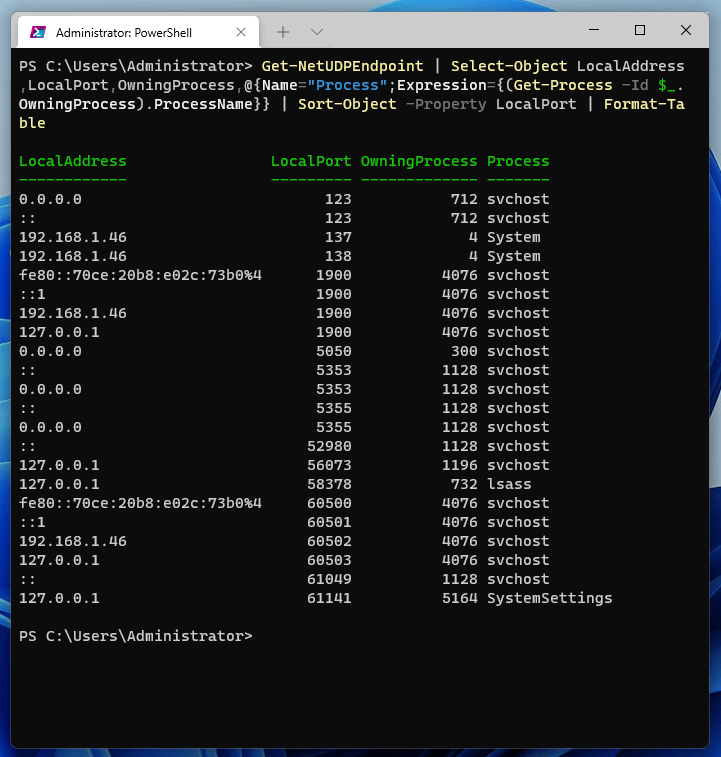Image resolution: width=721 pixels, height=757 pixels.
Task: Click port 137 in the System row
Action: (x=338, y=238)
